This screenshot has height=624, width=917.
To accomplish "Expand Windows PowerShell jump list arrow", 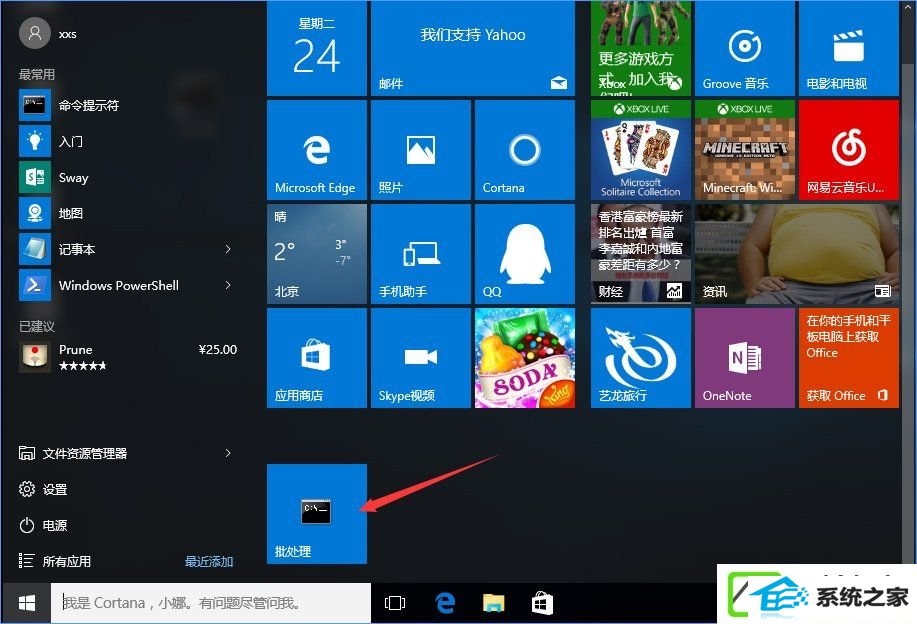I will pyautogui.click(x=228, y=285).
